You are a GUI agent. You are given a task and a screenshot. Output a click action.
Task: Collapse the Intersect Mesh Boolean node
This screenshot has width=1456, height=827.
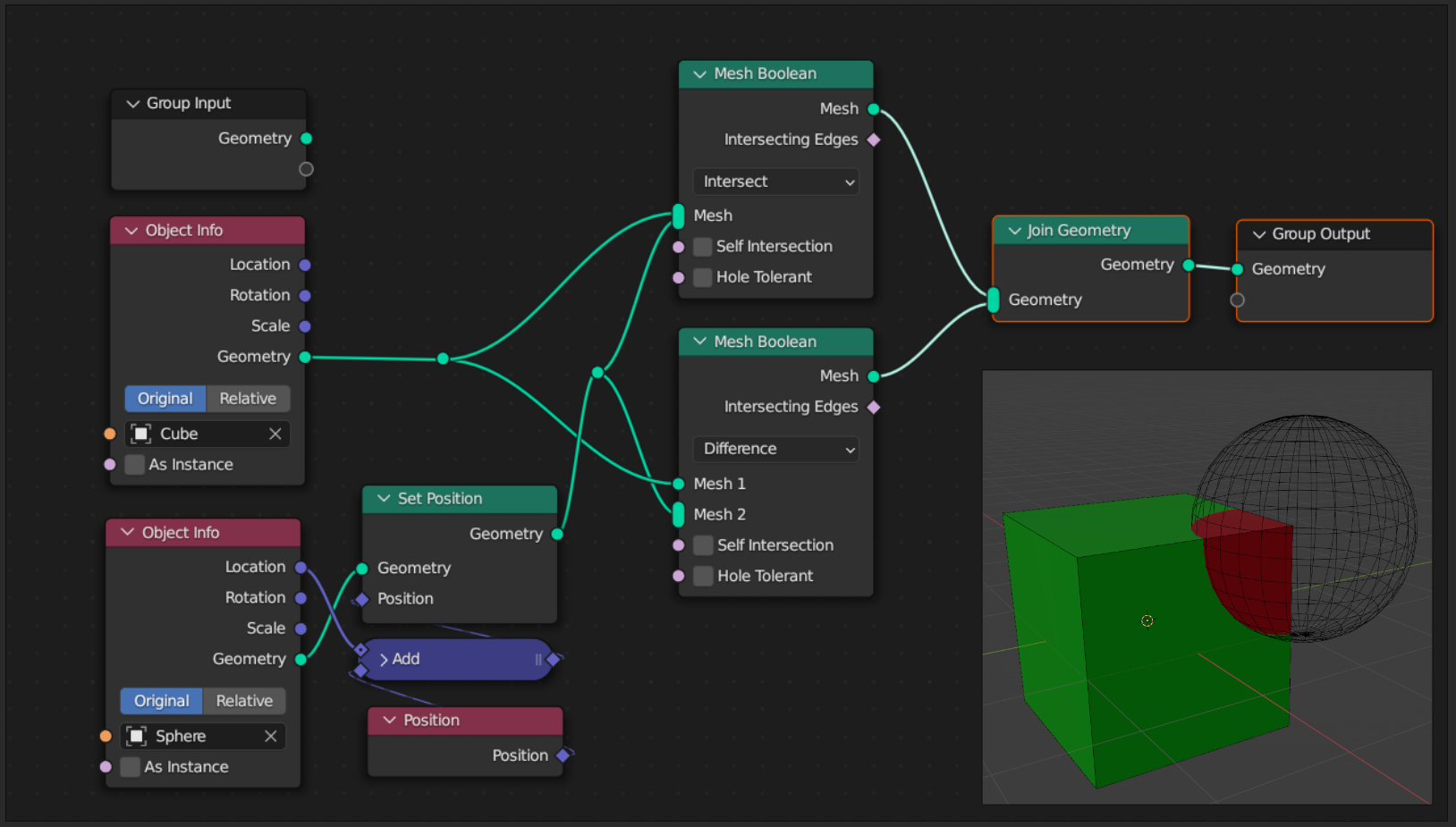pos(700,74)
